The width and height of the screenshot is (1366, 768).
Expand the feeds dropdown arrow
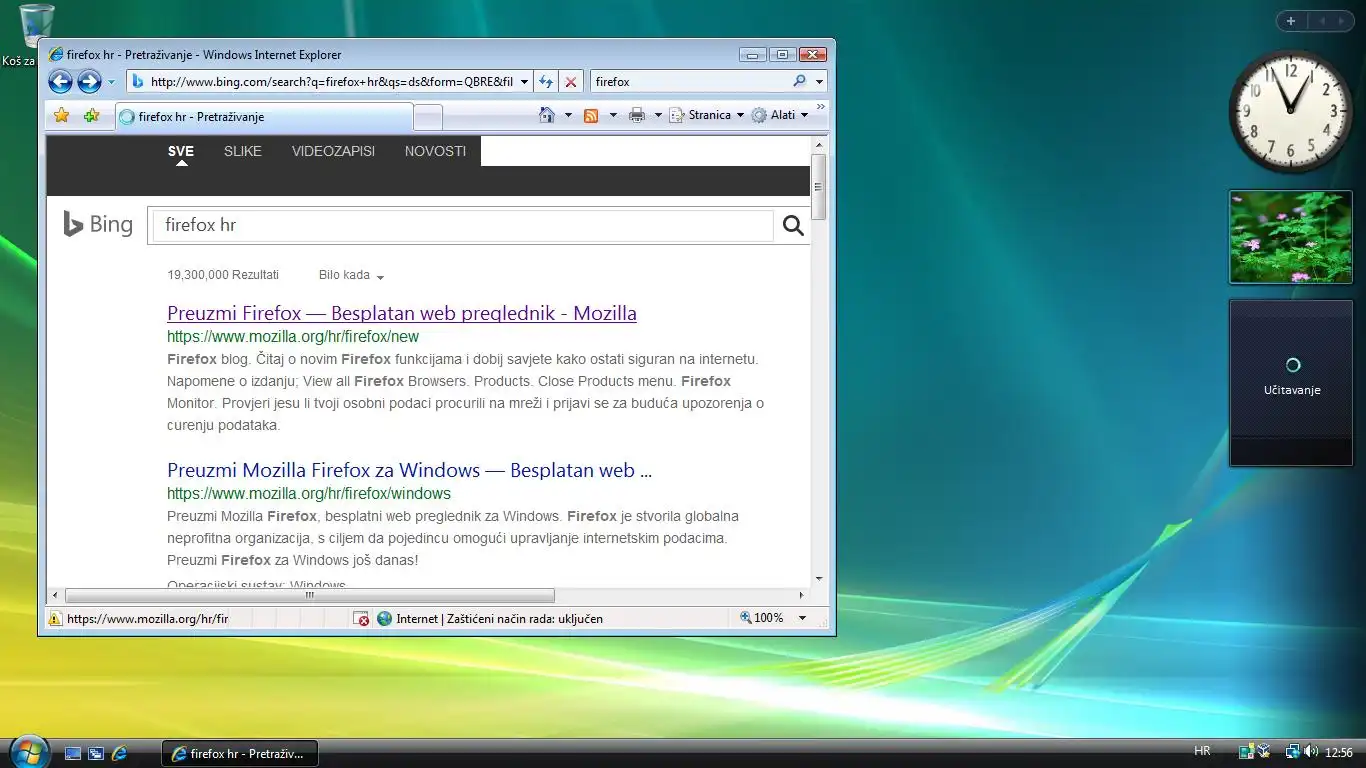[613, 115]
